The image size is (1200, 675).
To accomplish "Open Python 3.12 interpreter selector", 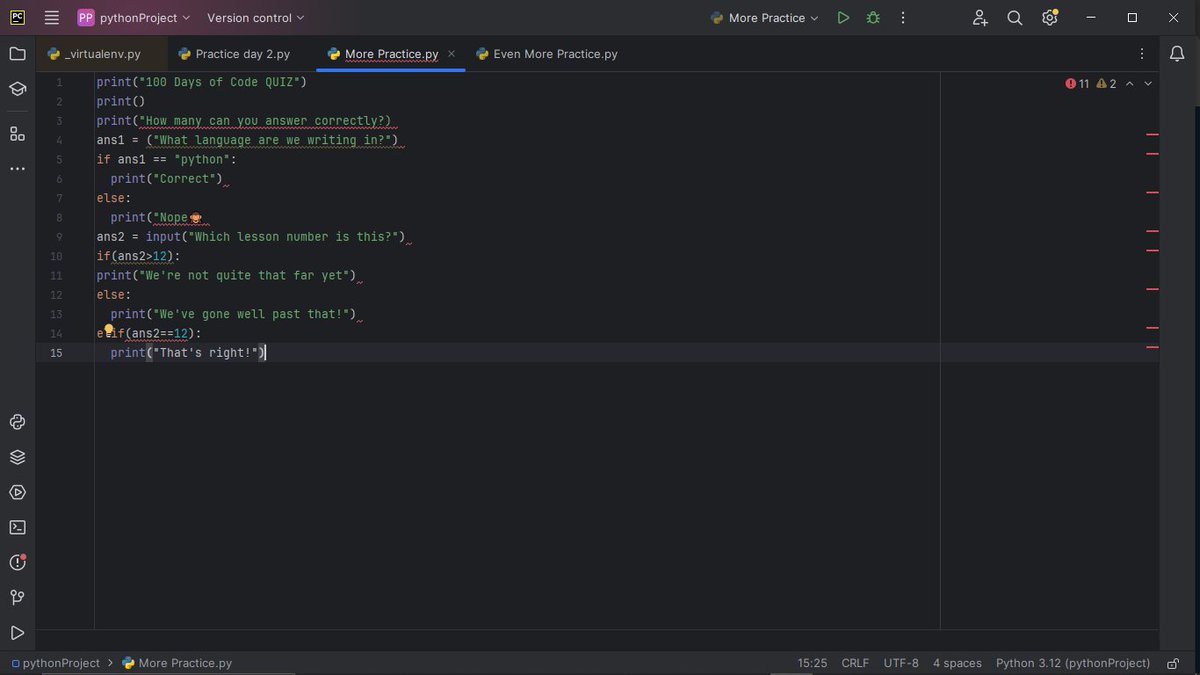I will pyautogui.click(x=1073, y=663).
